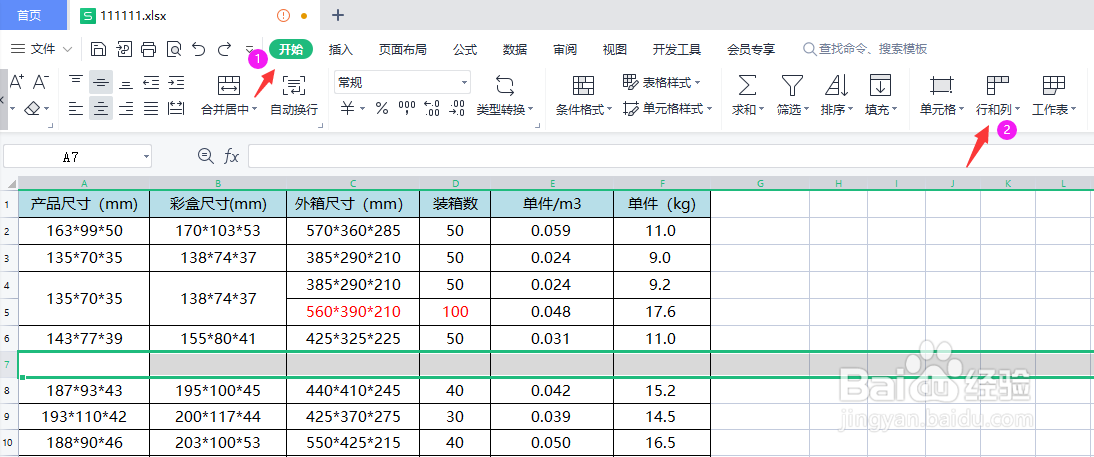Apply percent style format
The height and width of the screenshot is (457, 1094).
382,108
